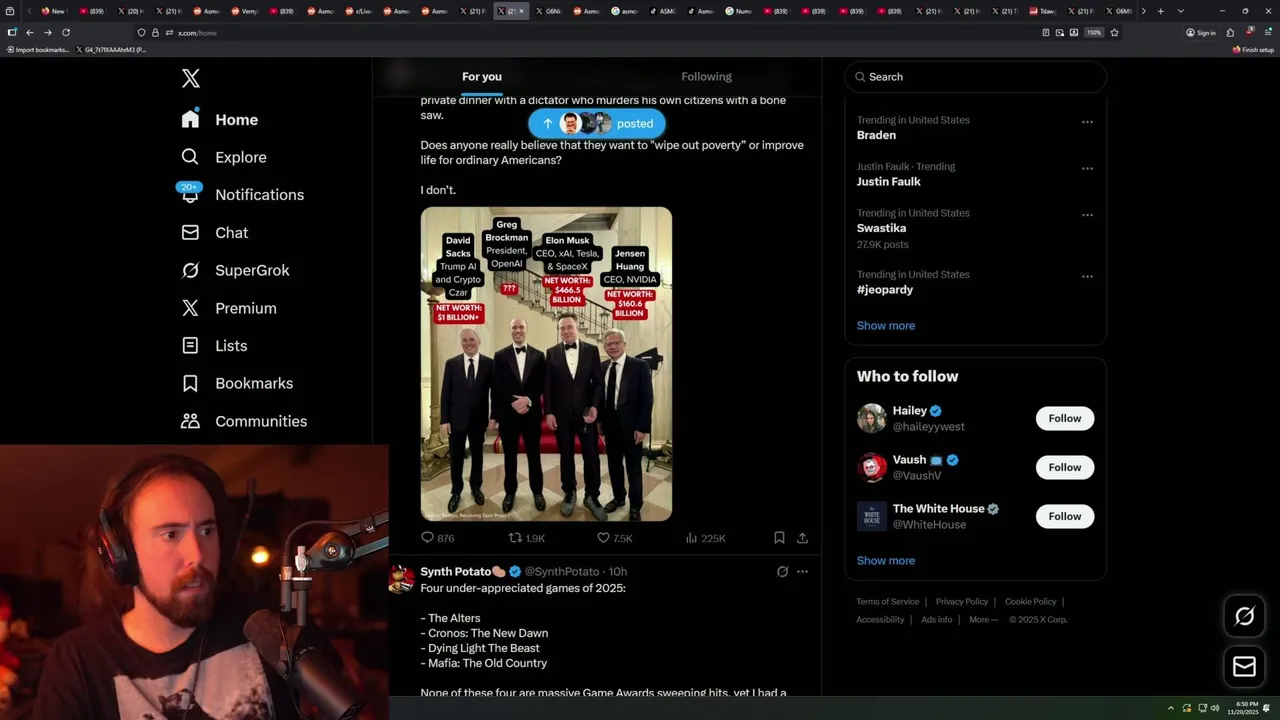Go back in the browser
This screenshot has width=1280, height=720.
(x=29, y=33)
